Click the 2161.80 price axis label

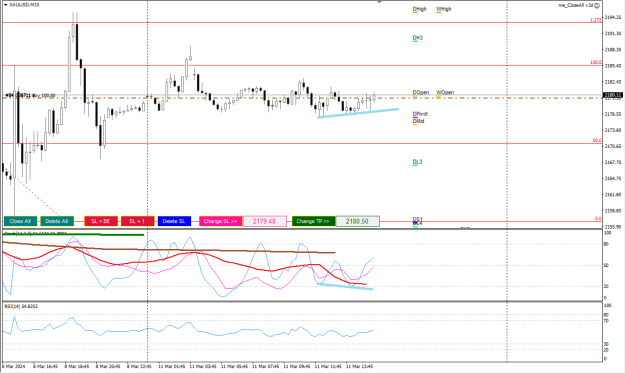[613, 195]
